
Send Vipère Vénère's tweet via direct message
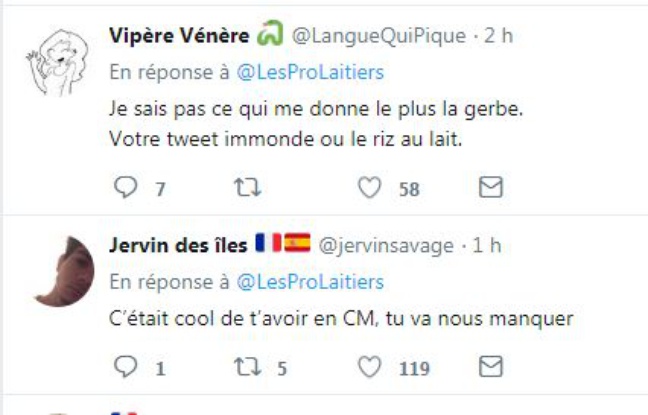point(491,188)
